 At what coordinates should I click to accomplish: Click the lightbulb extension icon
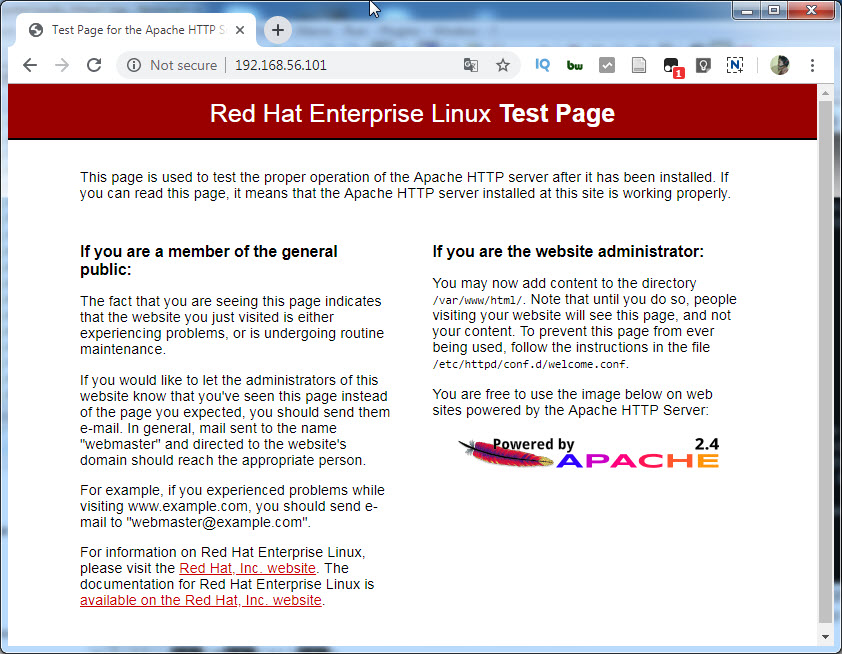tap(703, 64)
